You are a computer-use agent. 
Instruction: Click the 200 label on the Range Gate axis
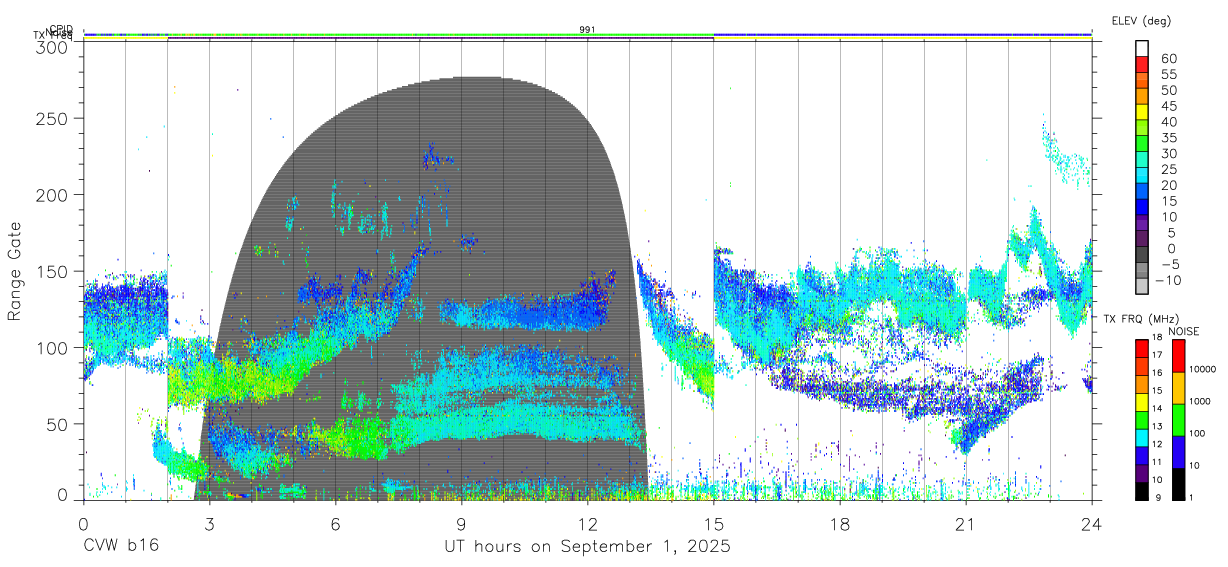pyautogui.click(x=52, y=194)
